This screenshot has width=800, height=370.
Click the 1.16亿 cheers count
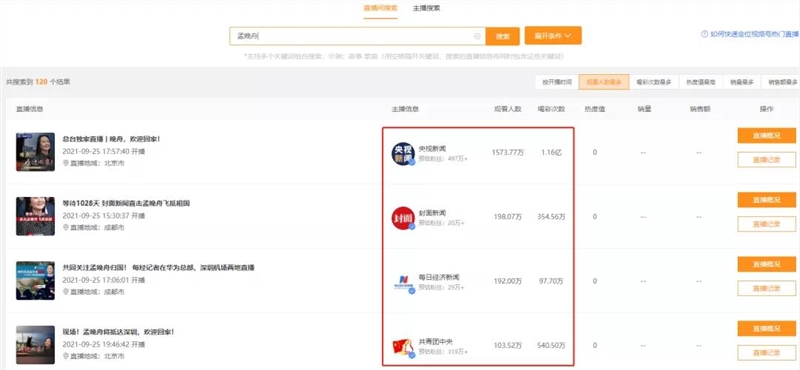click(552, 153)
